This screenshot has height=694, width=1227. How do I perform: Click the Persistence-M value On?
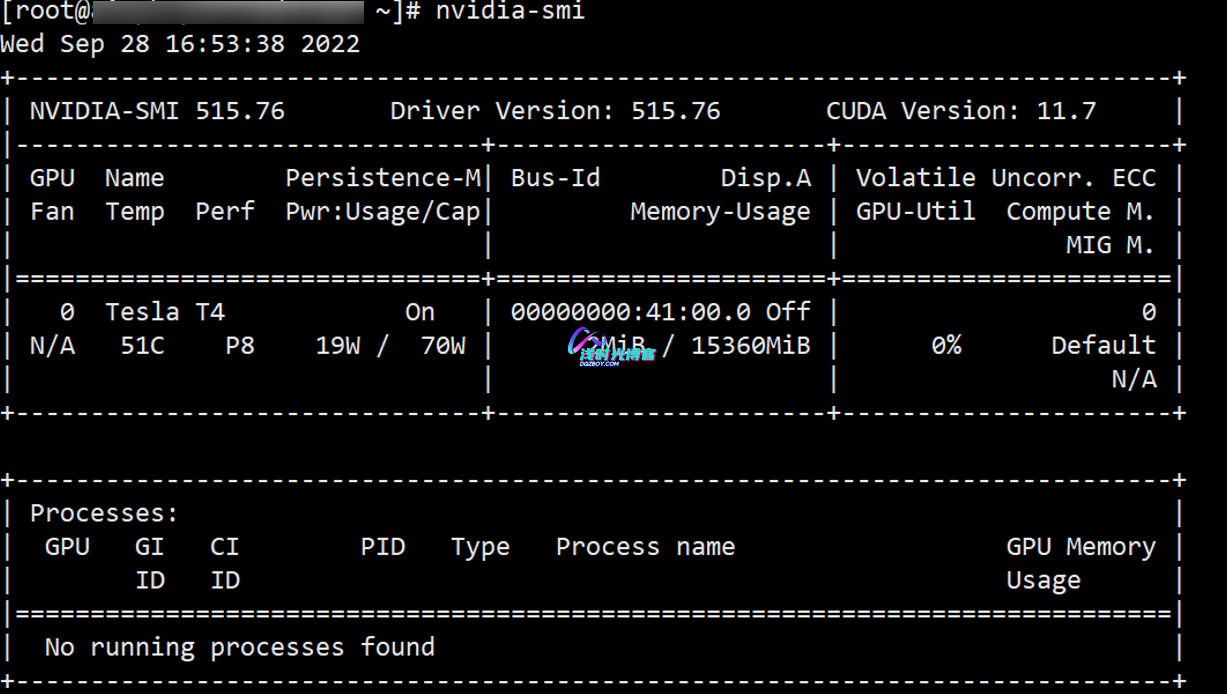click(420, 312)
